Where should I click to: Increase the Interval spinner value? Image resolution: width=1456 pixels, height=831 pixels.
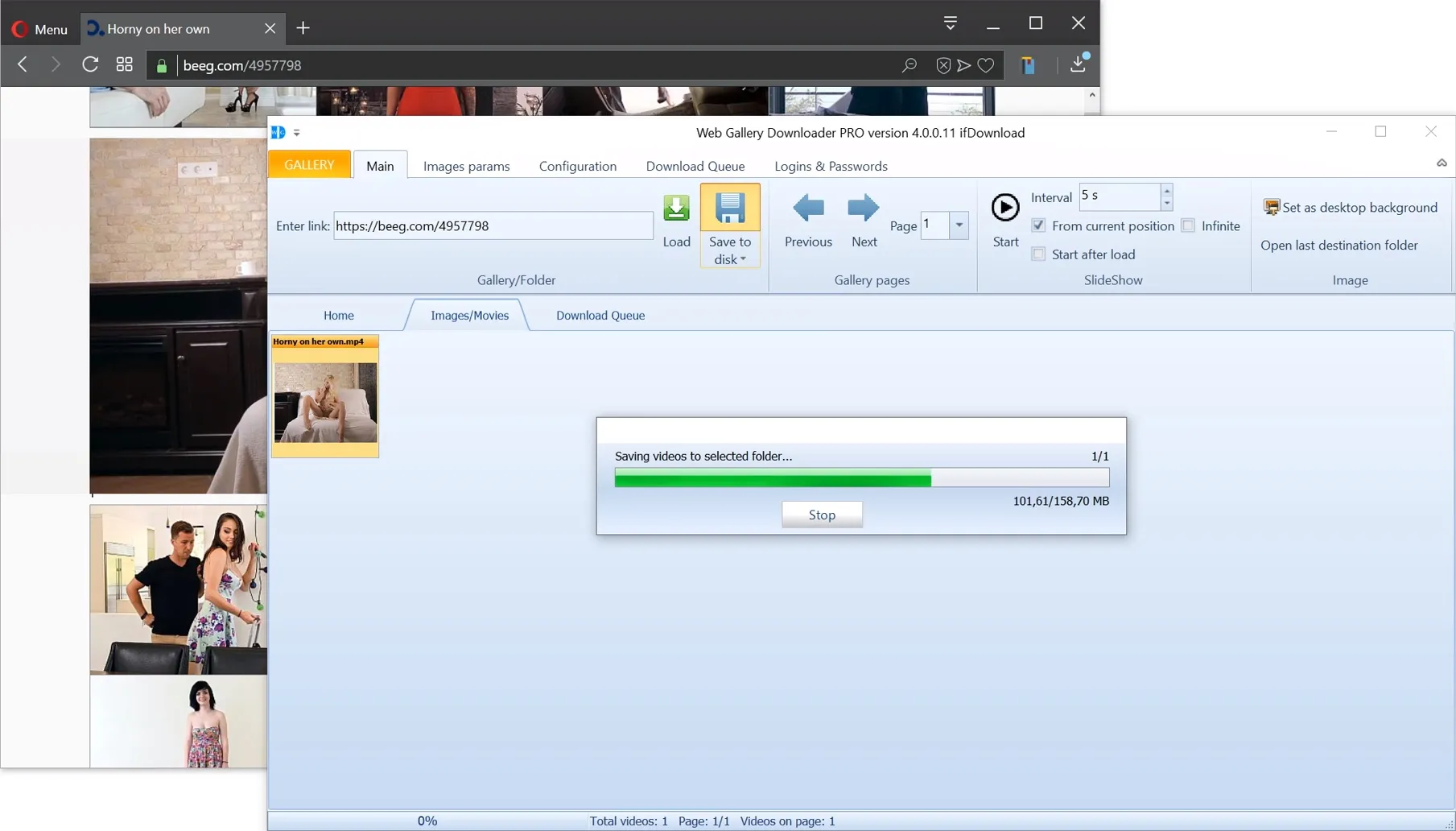[x=1166, y=191]
